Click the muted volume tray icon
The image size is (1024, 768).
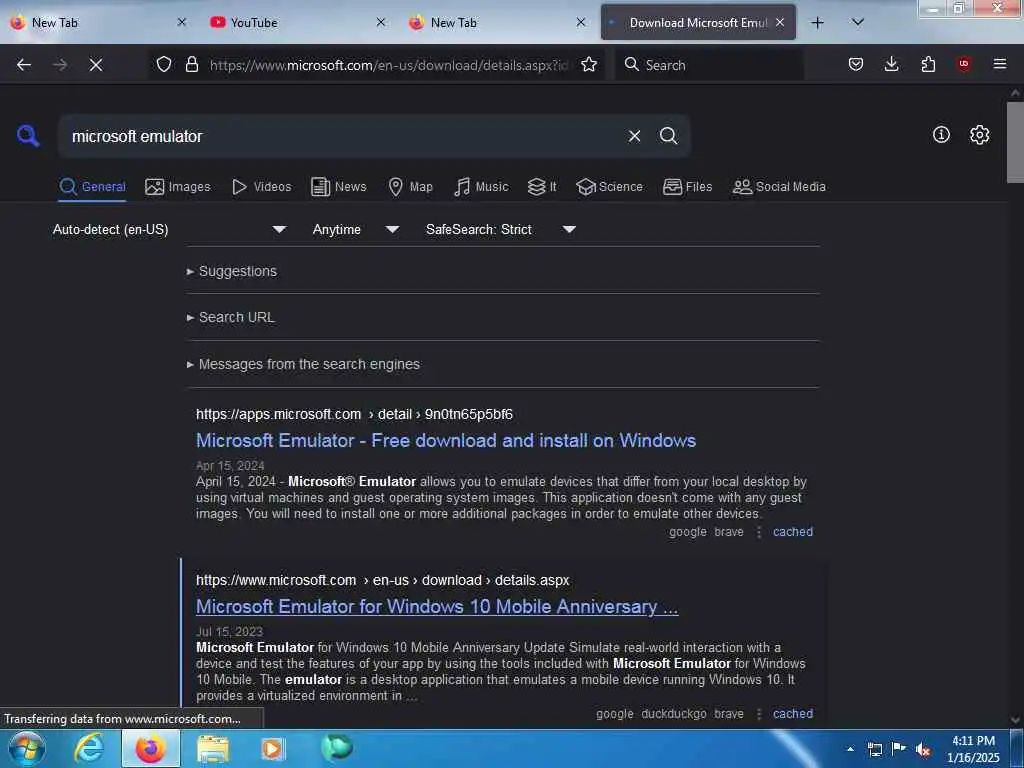tap(922, 750)
